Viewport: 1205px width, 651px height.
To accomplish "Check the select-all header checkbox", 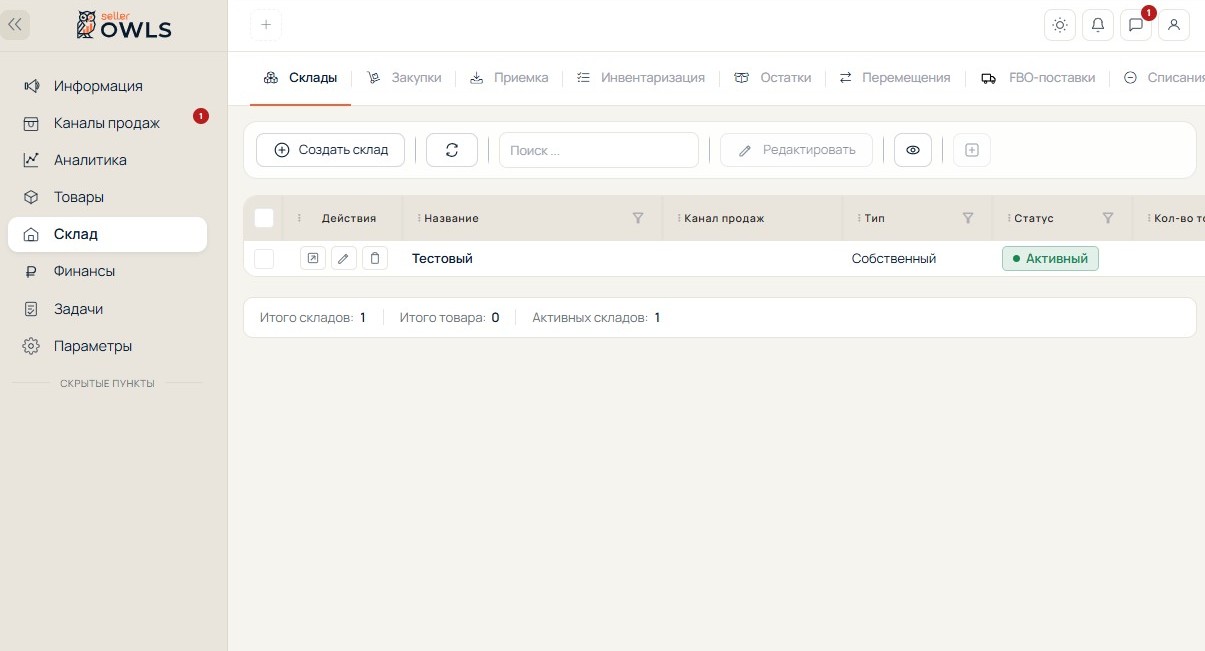I will [264, 218].
